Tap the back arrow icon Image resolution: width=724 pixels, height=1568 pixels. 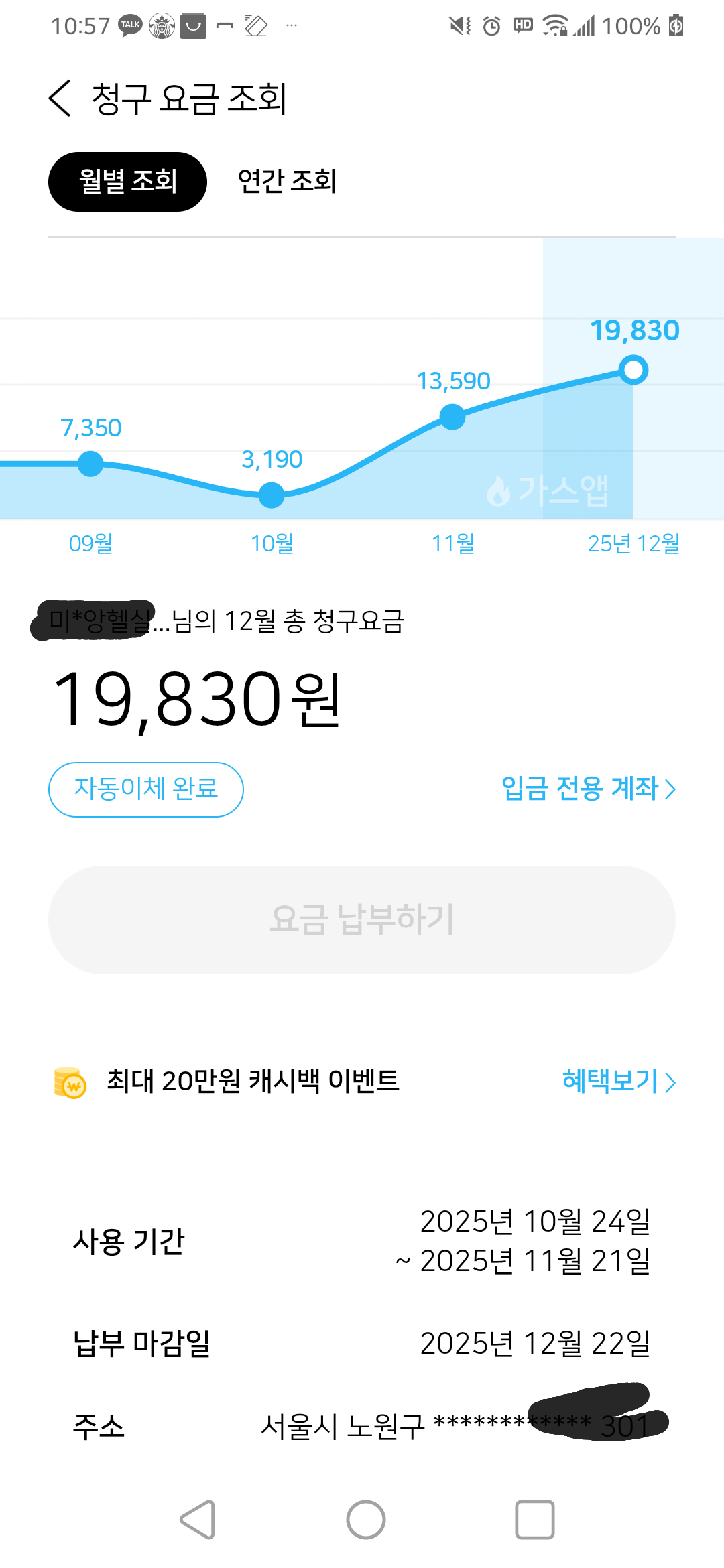(60, 99)
